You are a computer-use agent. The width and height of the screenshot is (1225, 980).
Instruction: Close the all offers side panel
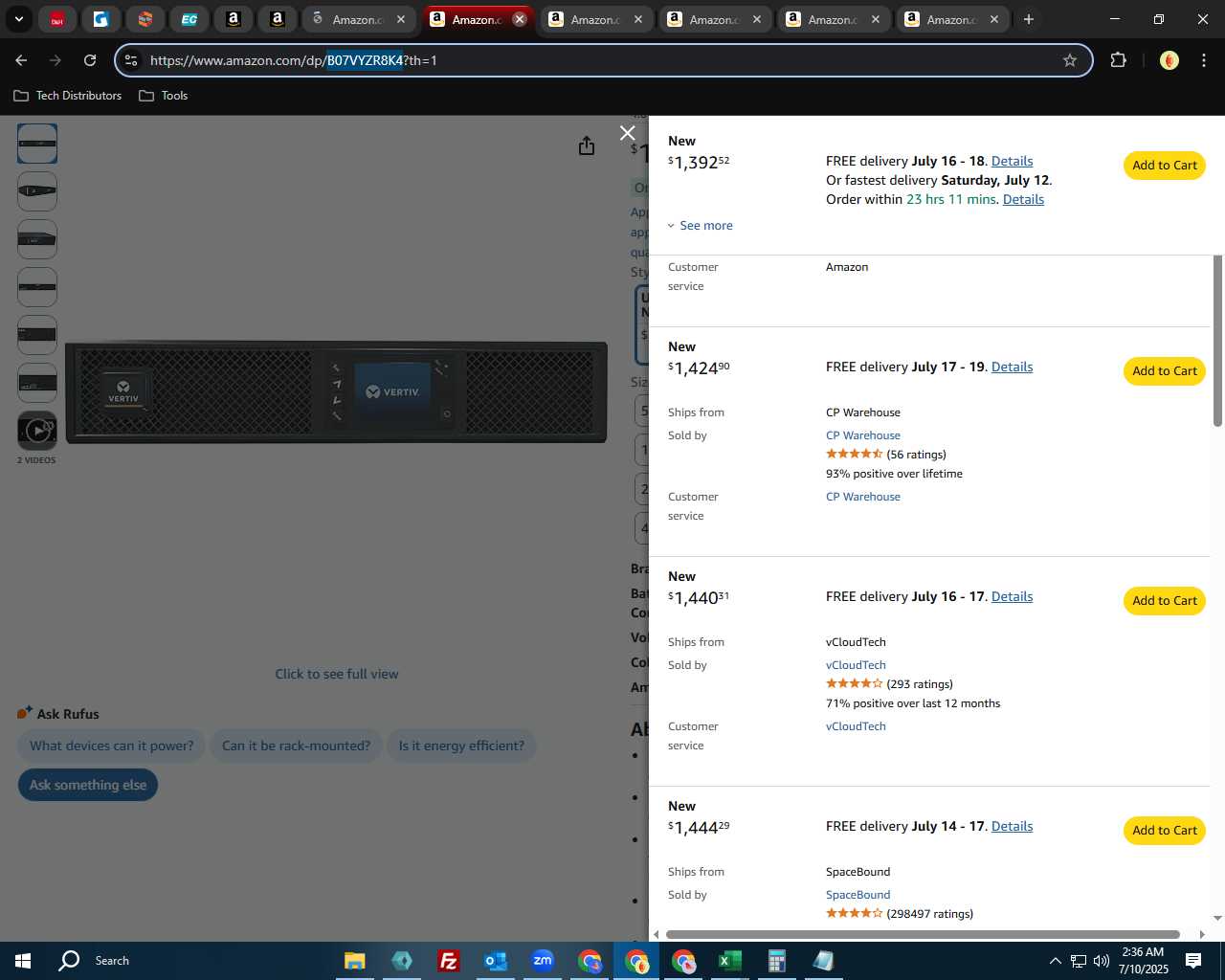tap(627, 133)
